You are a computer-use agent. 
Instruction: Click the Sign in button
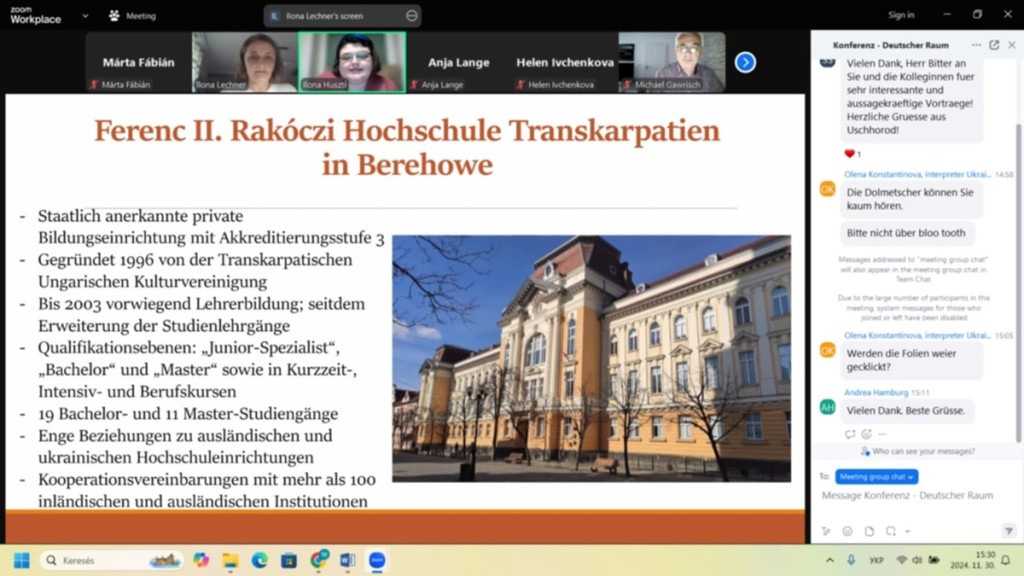901,15
